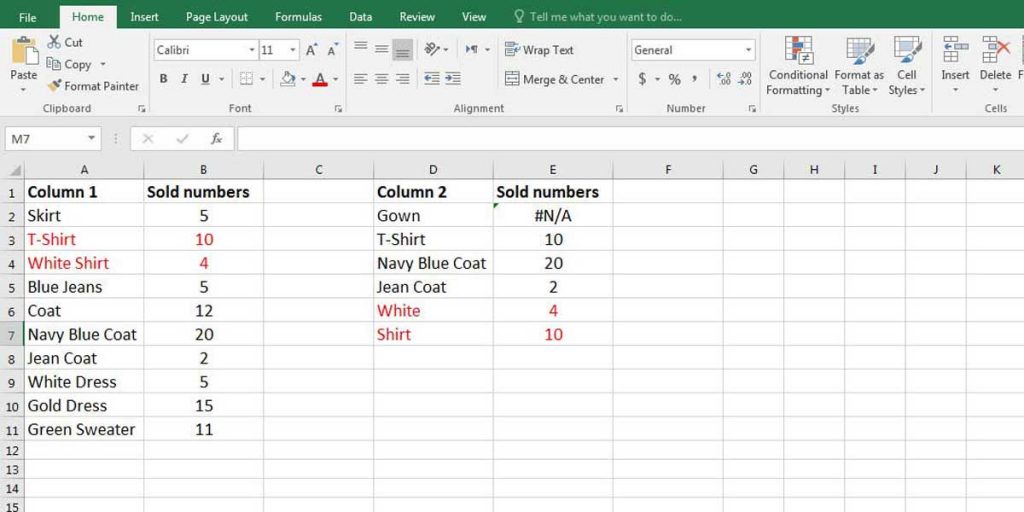Apply the red Font Color A
The height and width of the screenshot is (512, 1024).
pos(319,79)
